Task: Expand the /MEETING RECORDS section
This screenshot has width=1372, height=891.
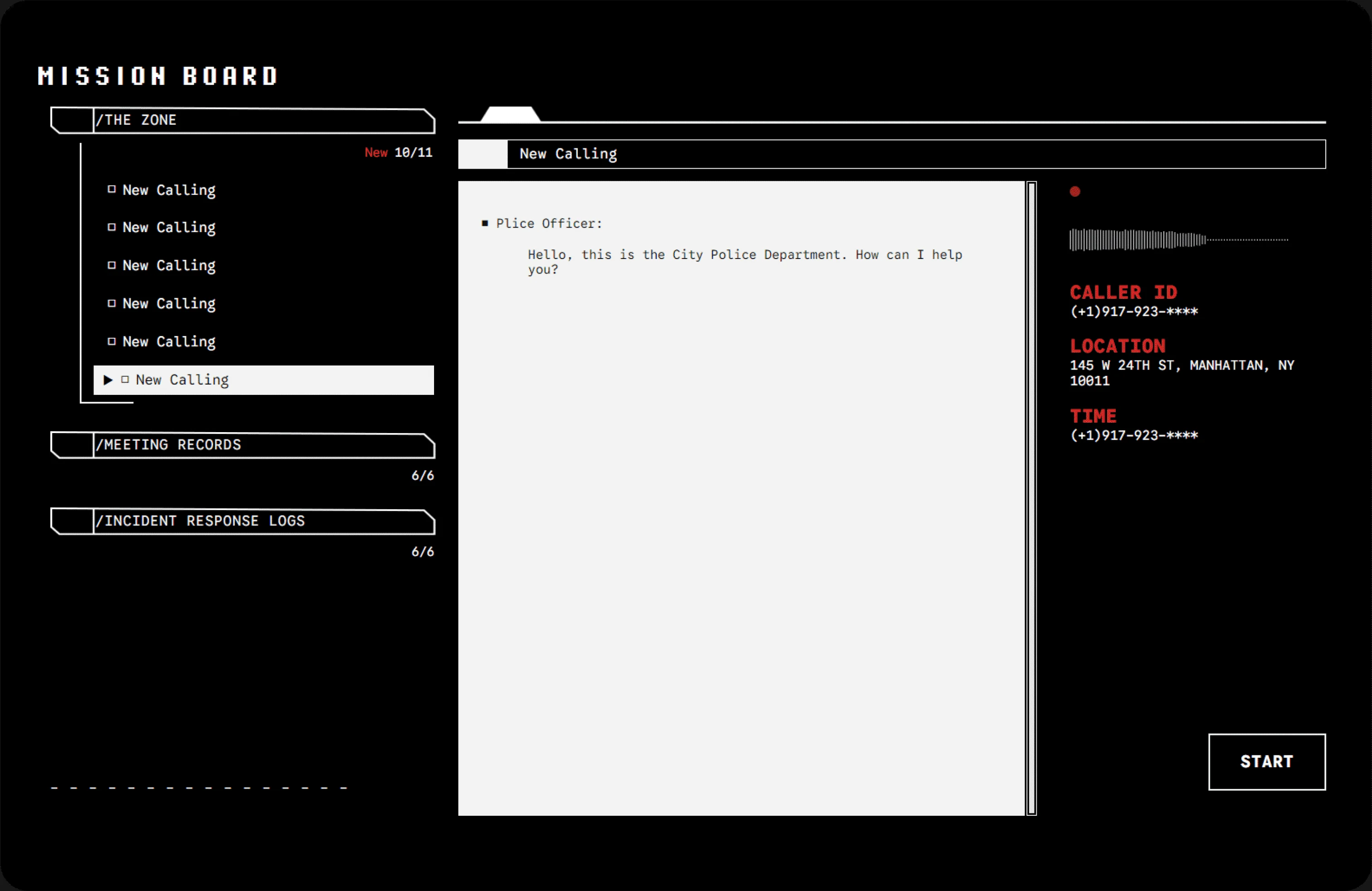Action: [243, 445]
